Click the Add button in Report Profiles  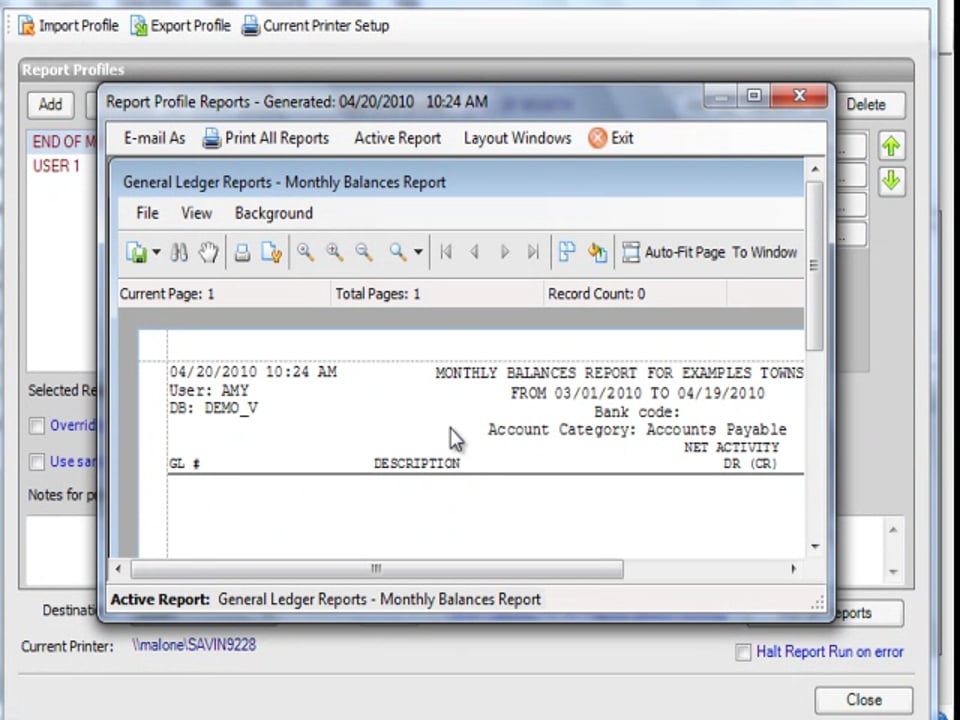[x=50, y=105]
